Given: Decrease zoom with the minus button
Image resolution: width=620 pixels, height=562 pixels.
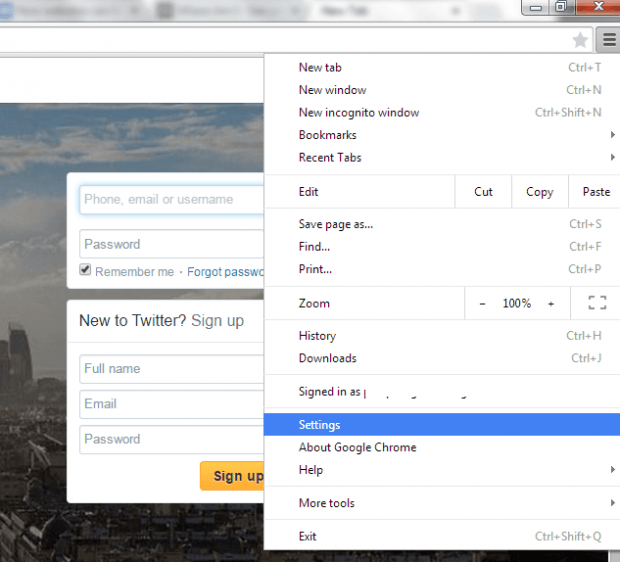Looking at the screenshot, I should pyautogui.click(x=482, y=304).
